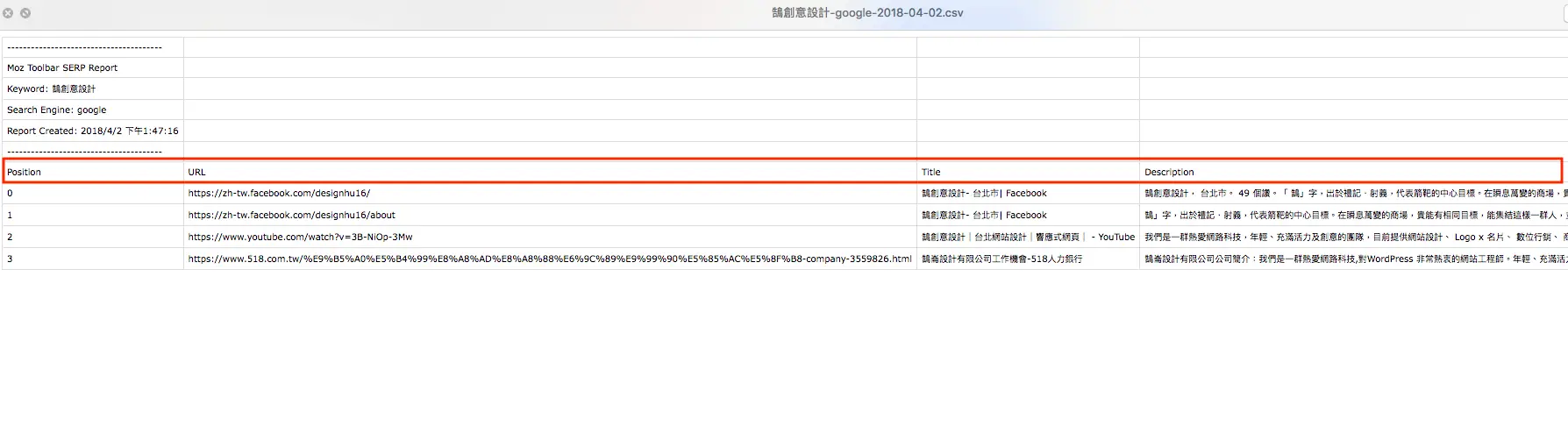Click the round button beside the close button
Image resolution: width=1568 pixels, height=447 pixels.
click(x=25, y=13)
